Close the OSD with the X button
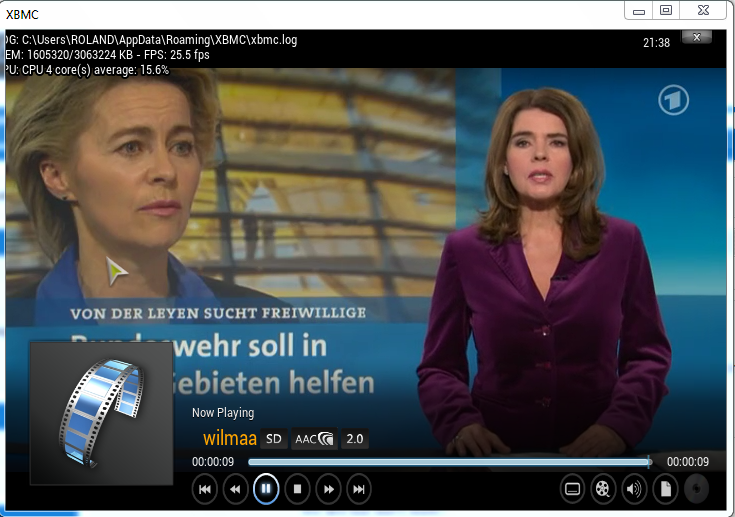This screenshot has width=735, height=517. point(697,37)
